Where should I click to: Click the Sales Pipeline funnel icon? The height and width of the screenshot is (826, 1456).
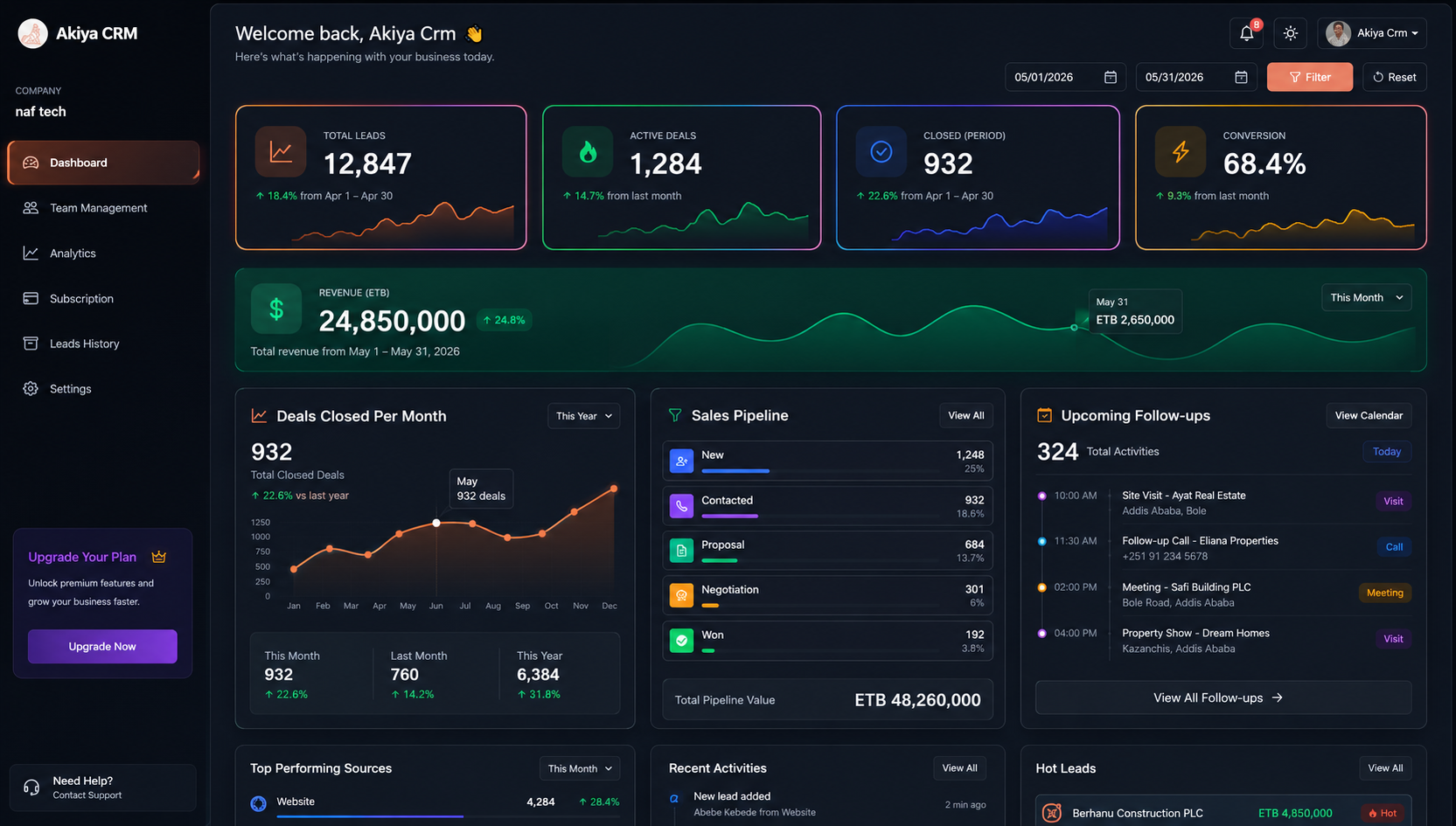675,415
